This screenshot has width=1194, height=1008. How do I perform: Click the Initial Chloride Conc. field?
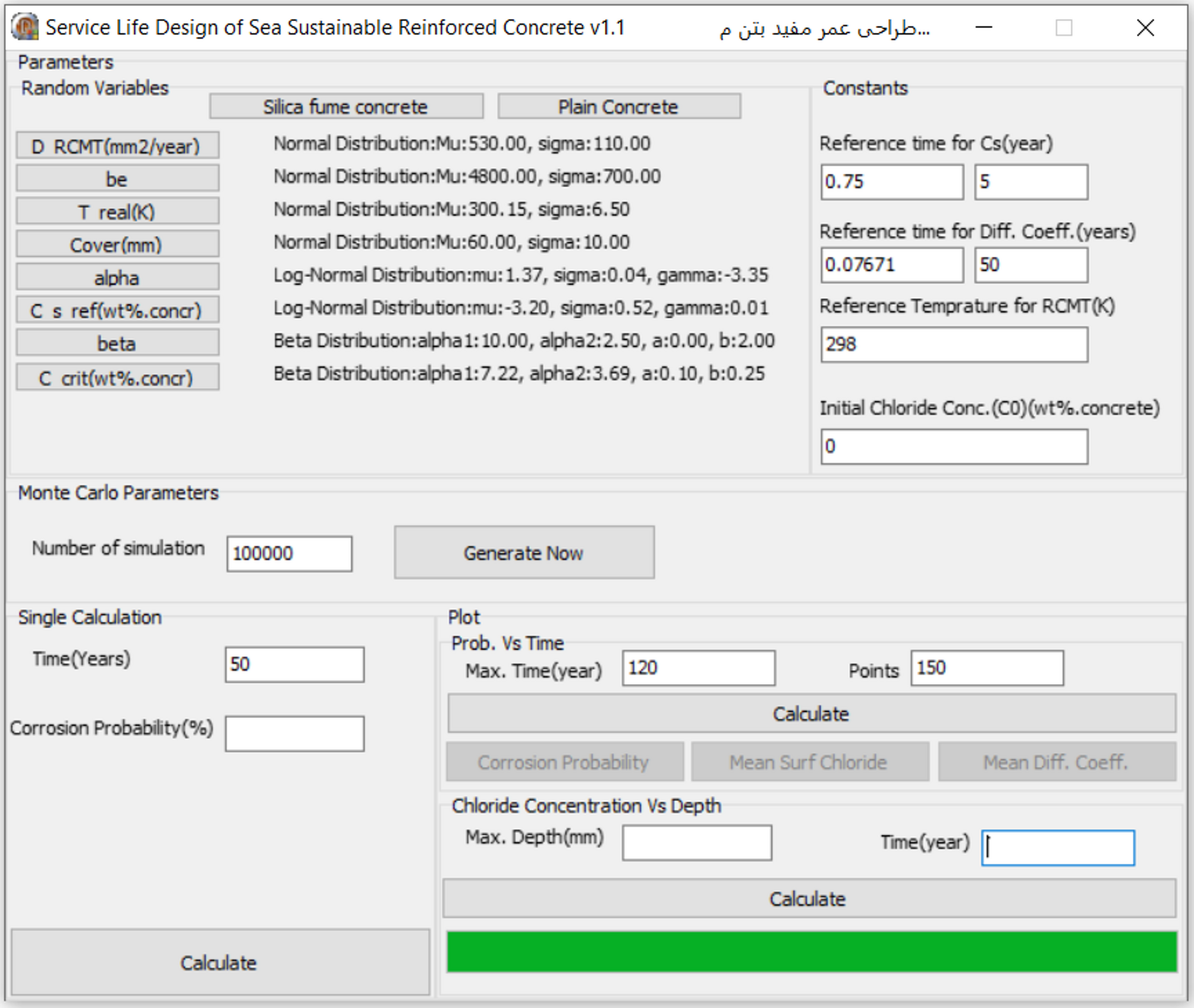953,446
